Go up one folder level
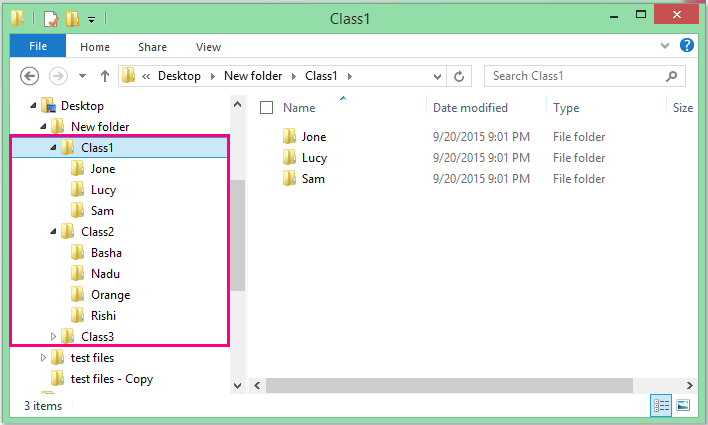708x425 pixels. click(x=105, y=76)
